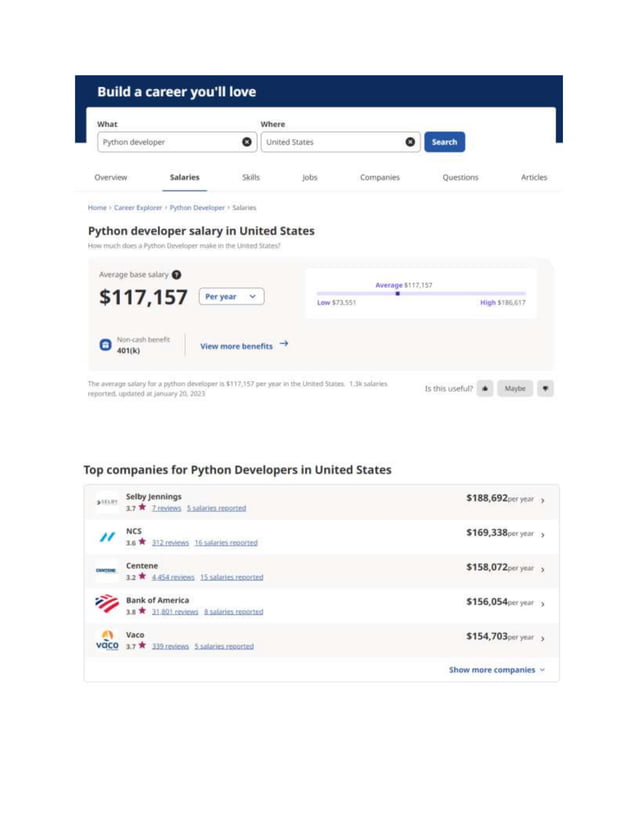Click the Search button
Viewport: 638px width, 826px height.
tap(445, 142)
